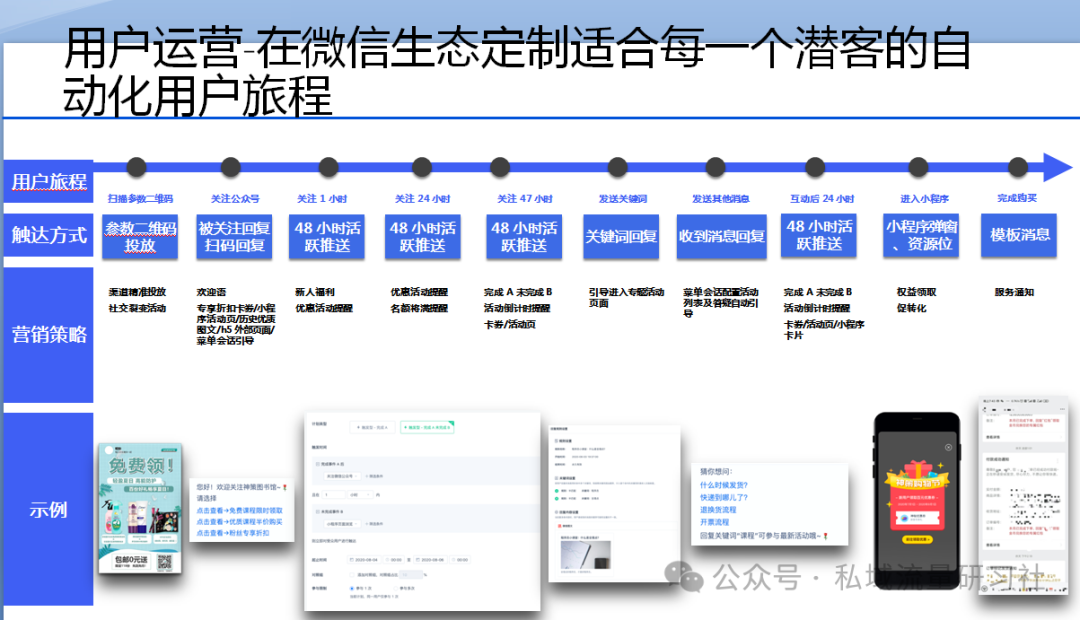Click the 被关注回复扫码回复 box
Viewport: 1080px width, 620px height.
(x=234, y=236)
